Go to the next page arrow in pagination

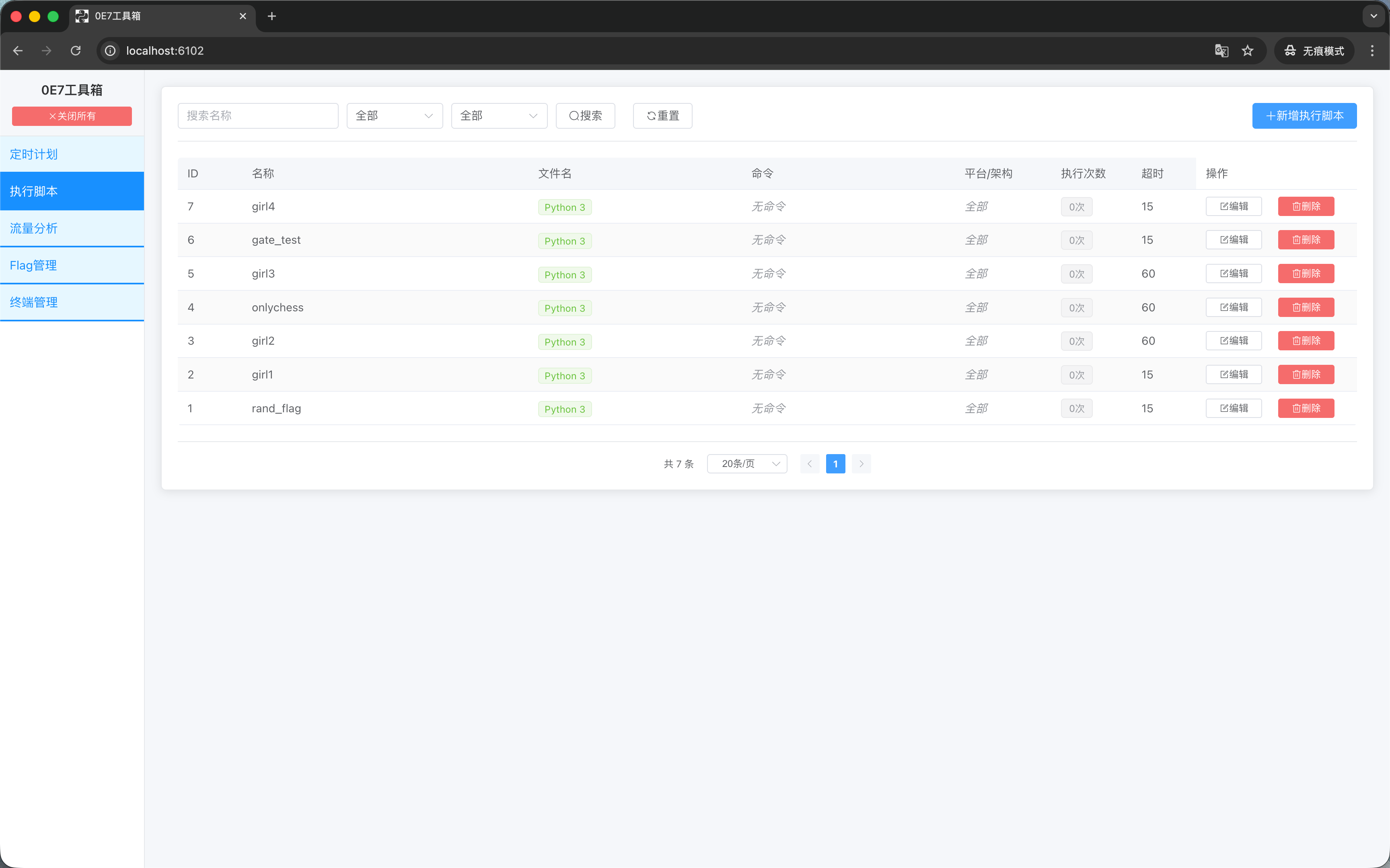point(861,464)
